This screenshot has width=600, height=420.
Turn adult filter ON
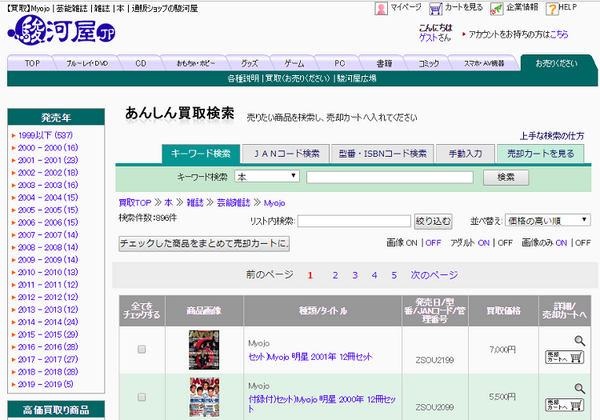pos(484,243)
